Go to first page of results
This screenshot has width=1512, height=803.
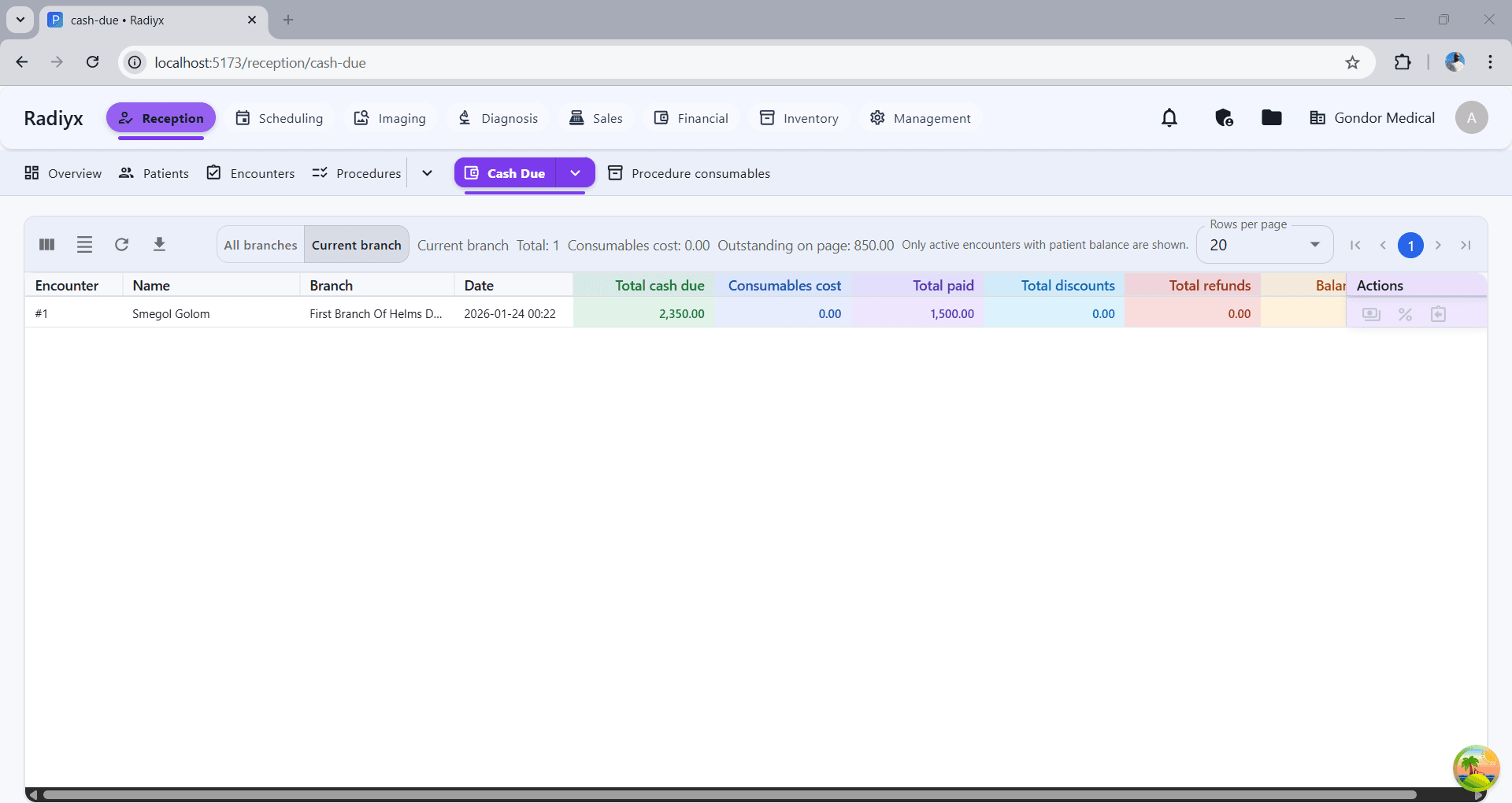coord(1355,245)
